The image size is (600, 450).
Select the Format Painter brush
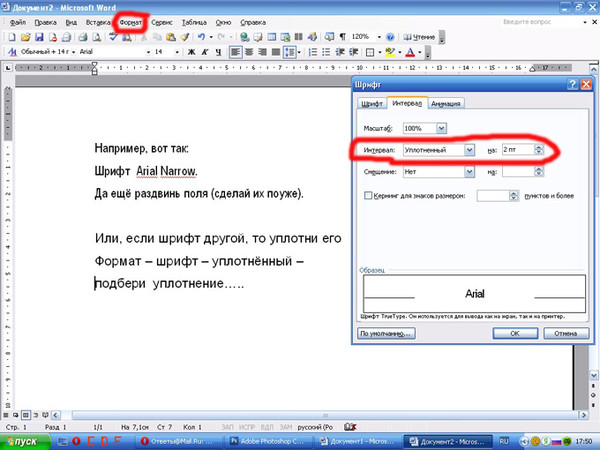[x=185, y=37]
